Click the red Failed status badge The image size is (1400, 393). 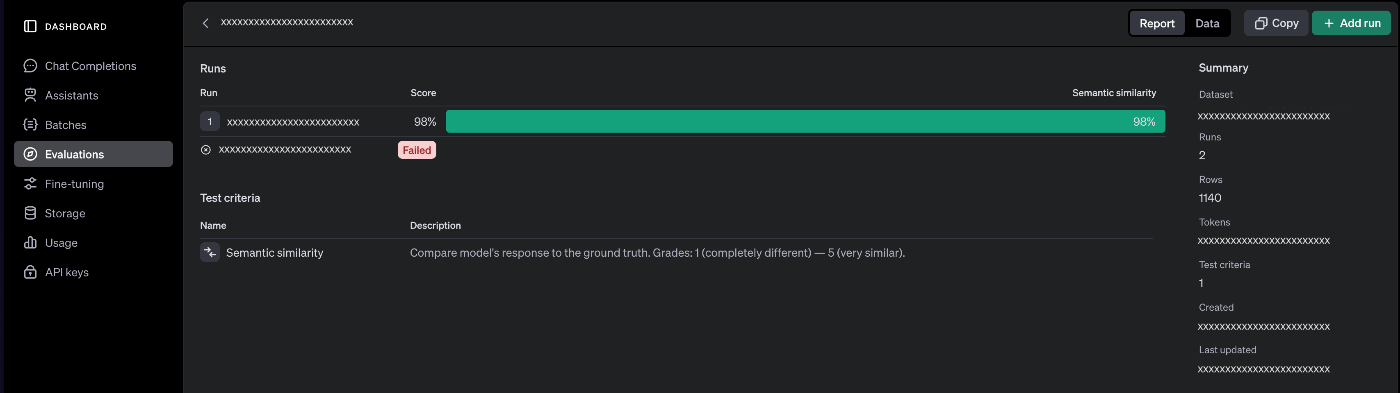[x=417, y=150]
